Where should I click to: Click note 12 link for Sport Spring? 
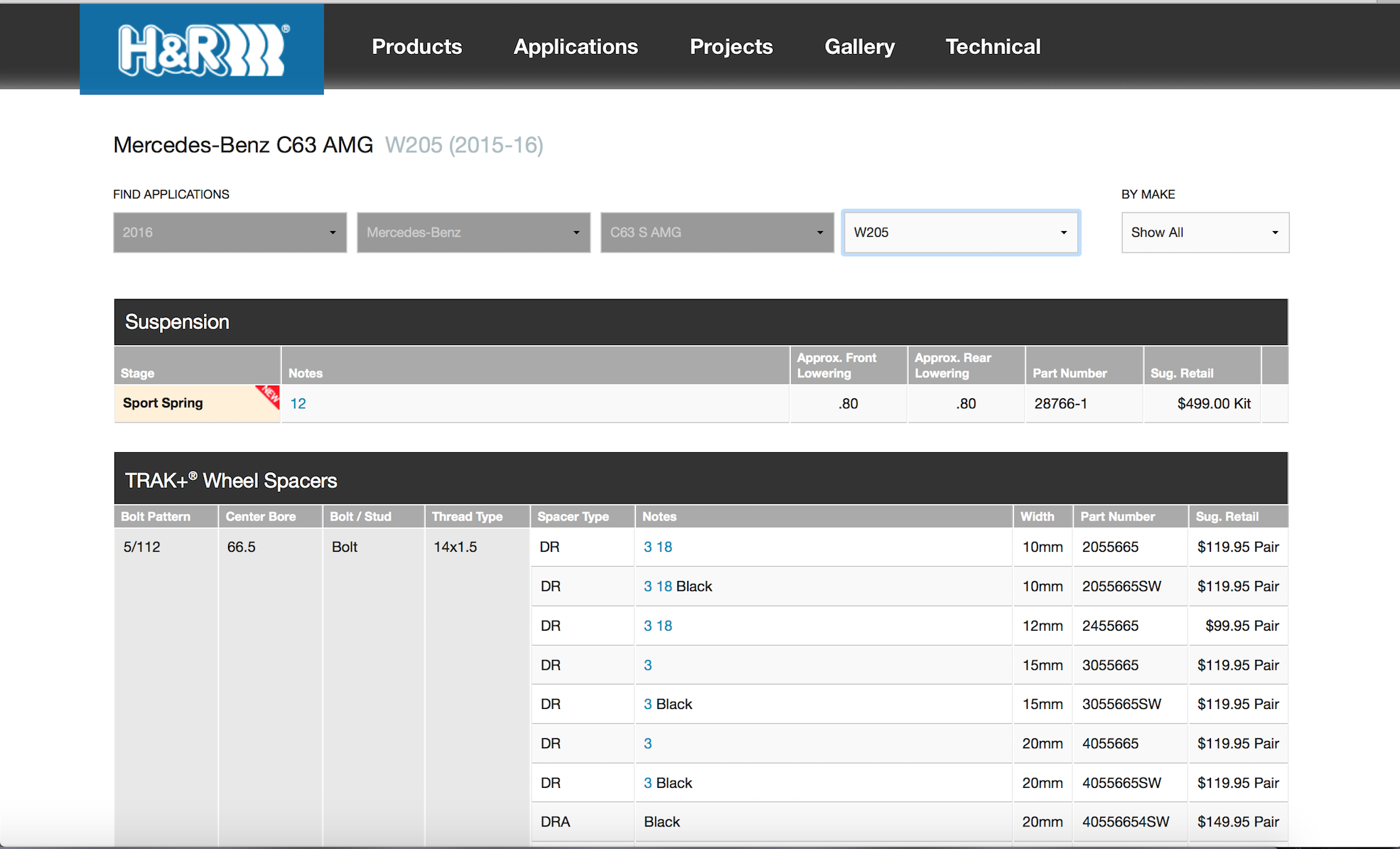pyautogui.click(x=298, y=404)
